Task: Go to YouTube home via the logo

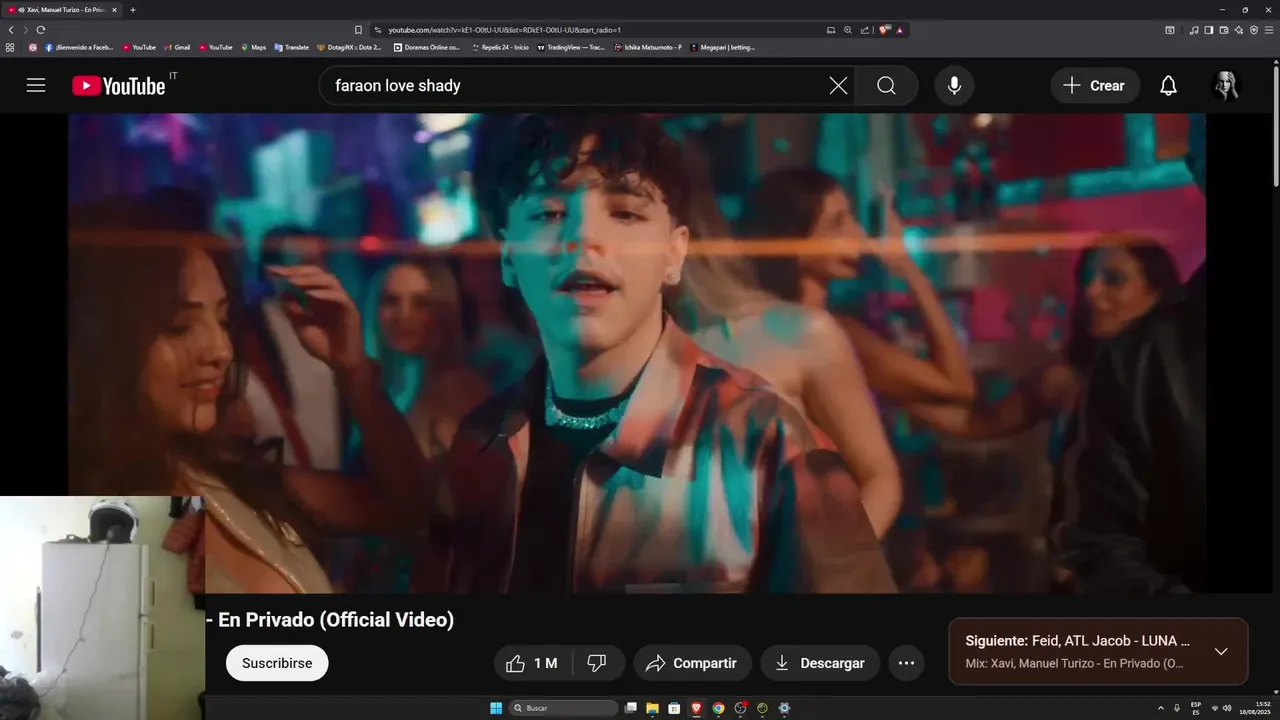Action: pos(119,85)
